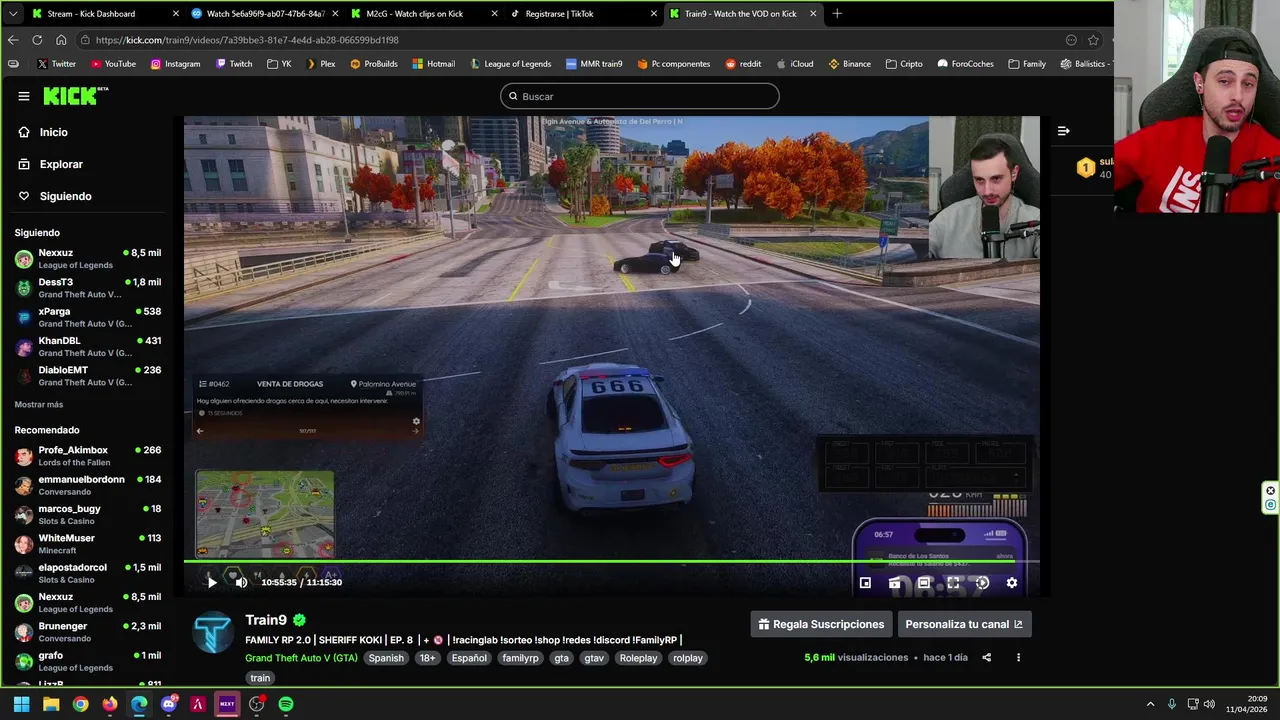Viewport: 1280px width, 720px height.
Task: Show hidden system tray icons
Action: click(x=1150, y=704)
